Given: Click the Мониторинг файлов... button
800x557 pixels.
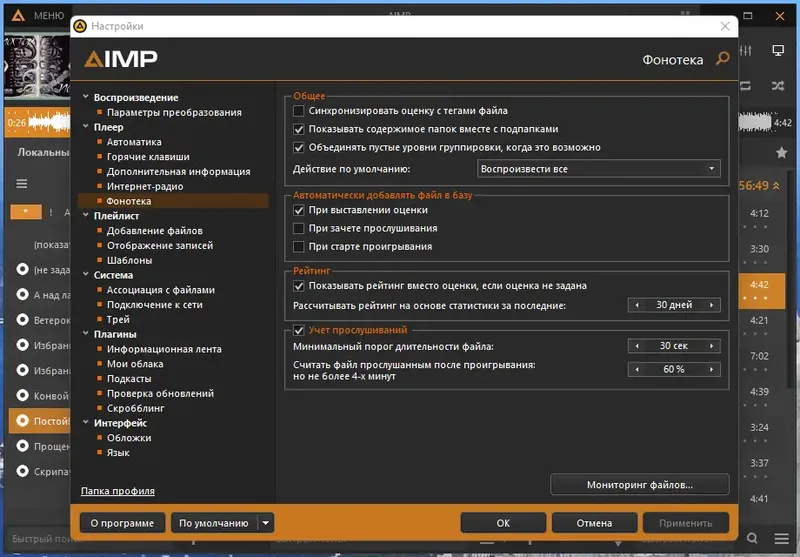Looking at the screenshot, I should click(640, 485).
